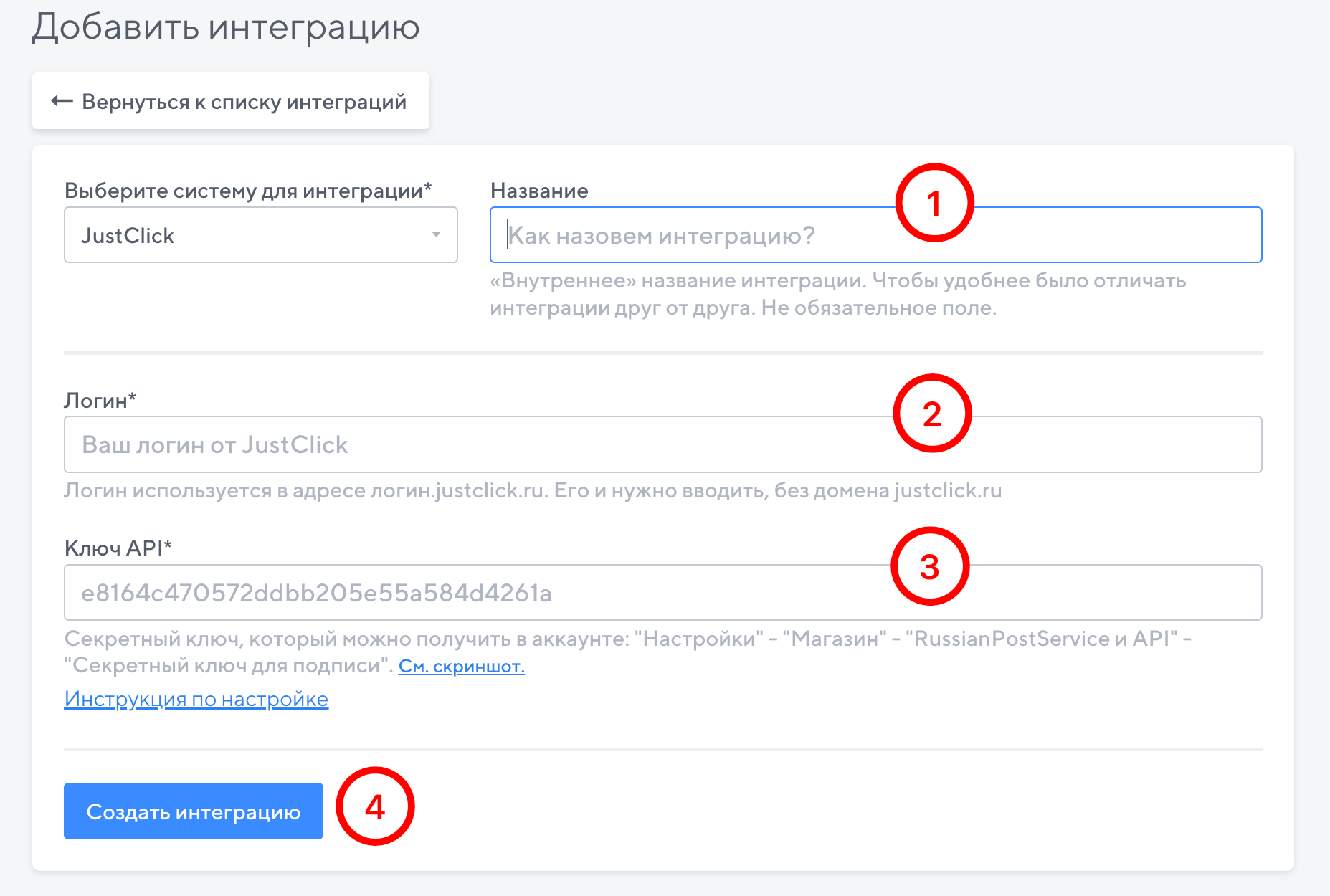Click the red circle marker numbered 4
Viewport: 1330px width, 896px height.
[x=375, y=806]
